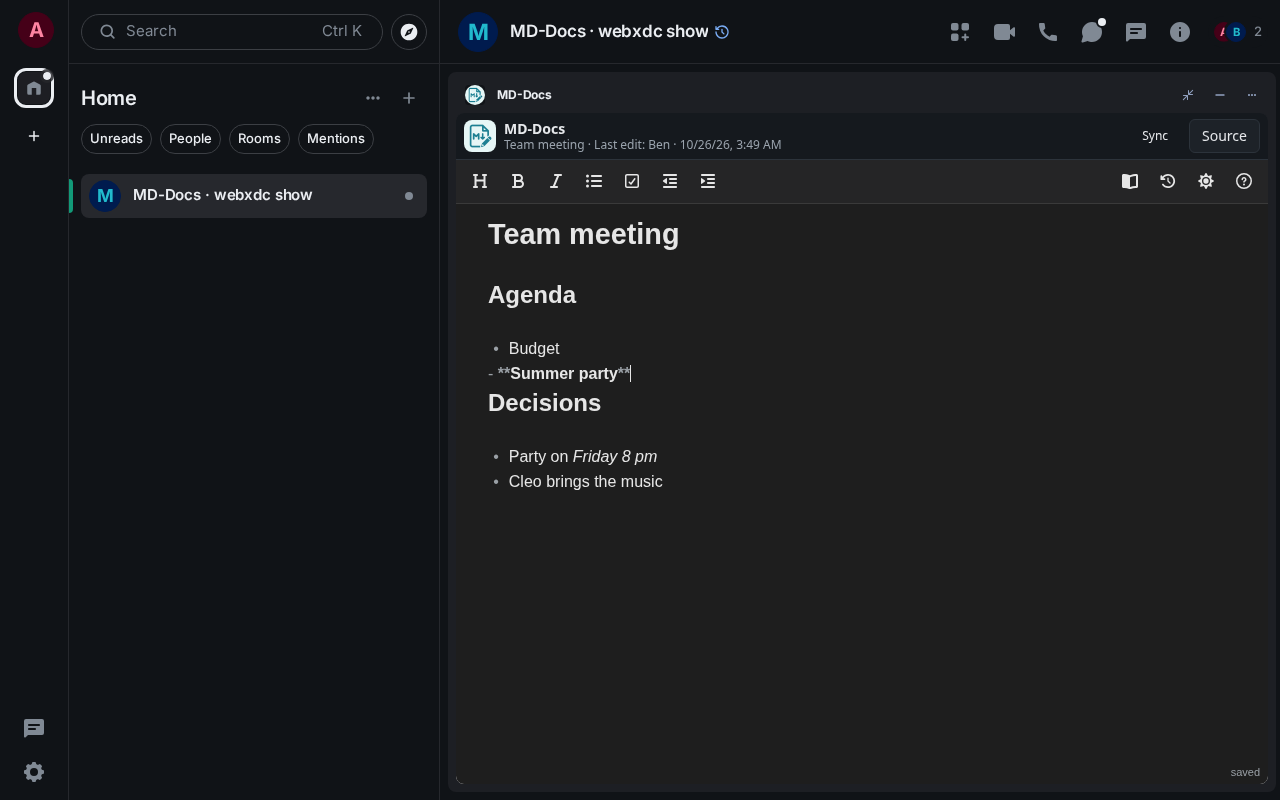Click the Sync button
The image size is (1280, 800).
pos(1155,136)
